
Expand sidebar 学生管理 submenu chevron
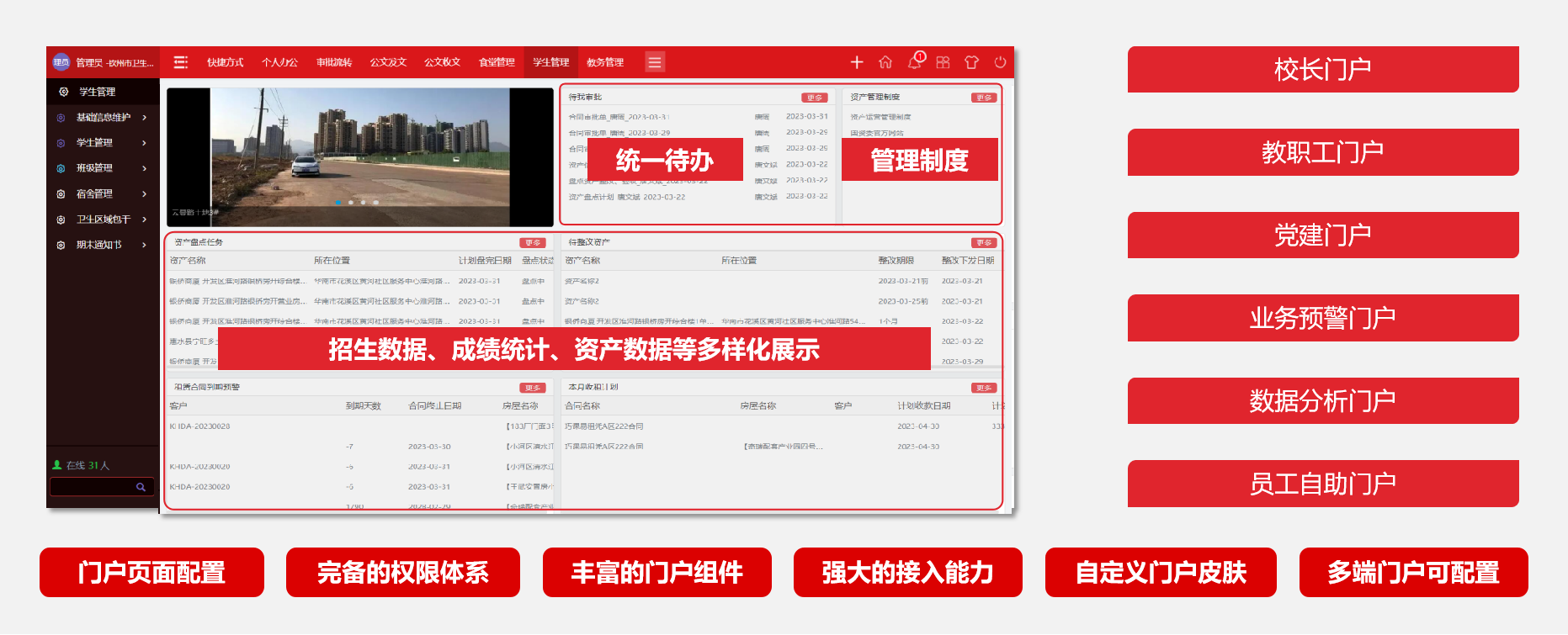click(x=145, y=143)
